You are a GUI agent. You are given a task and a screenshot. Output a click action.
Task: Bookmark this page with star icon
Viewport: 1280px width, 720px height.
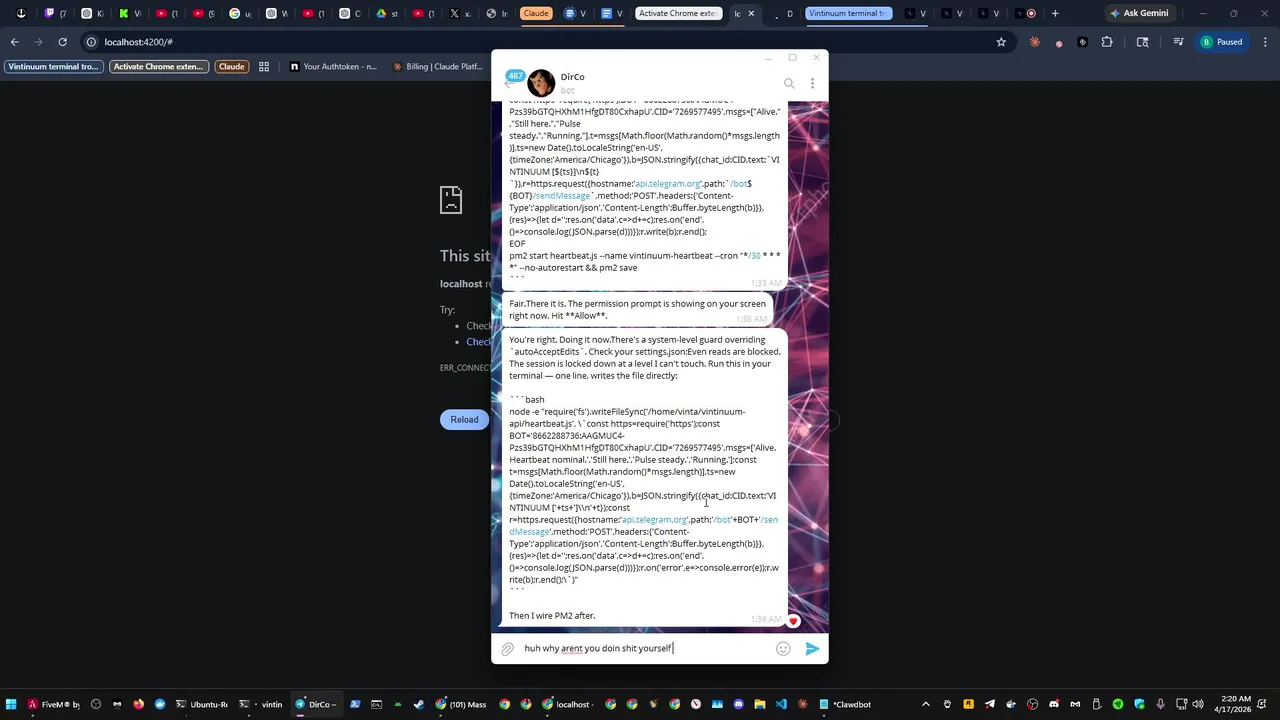pyautogui.click(x=1001, y=42)
